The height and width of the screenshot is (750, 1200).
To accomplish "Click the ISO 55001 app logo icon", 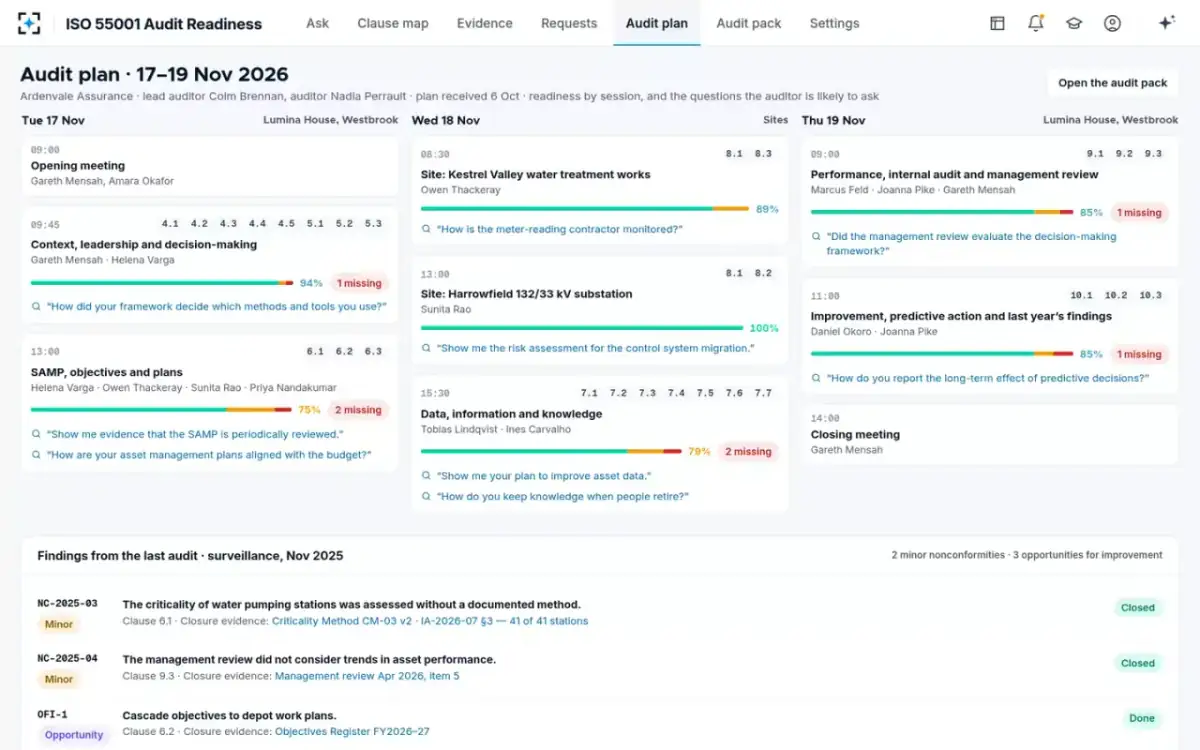I will (29, 23).
